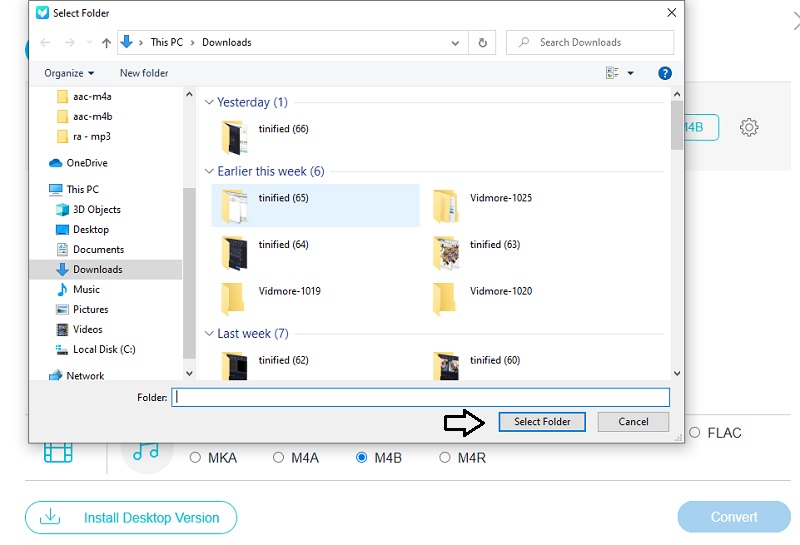Open the Organize menu
This screenshot has height=545, width=800.
(69, 73)
